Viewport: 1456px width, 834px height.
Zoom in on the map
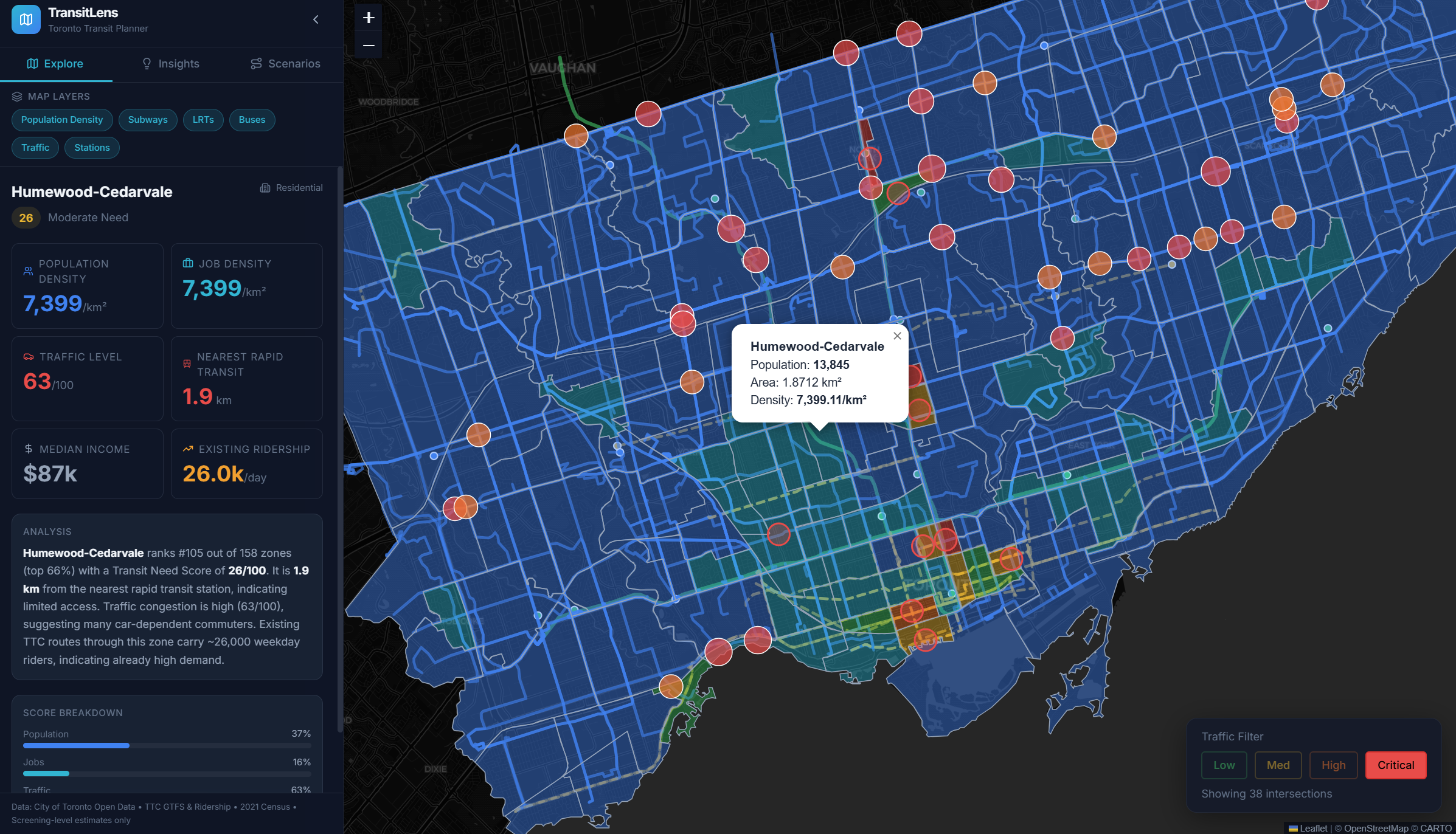pyautogui.click(x=368, y=18)
